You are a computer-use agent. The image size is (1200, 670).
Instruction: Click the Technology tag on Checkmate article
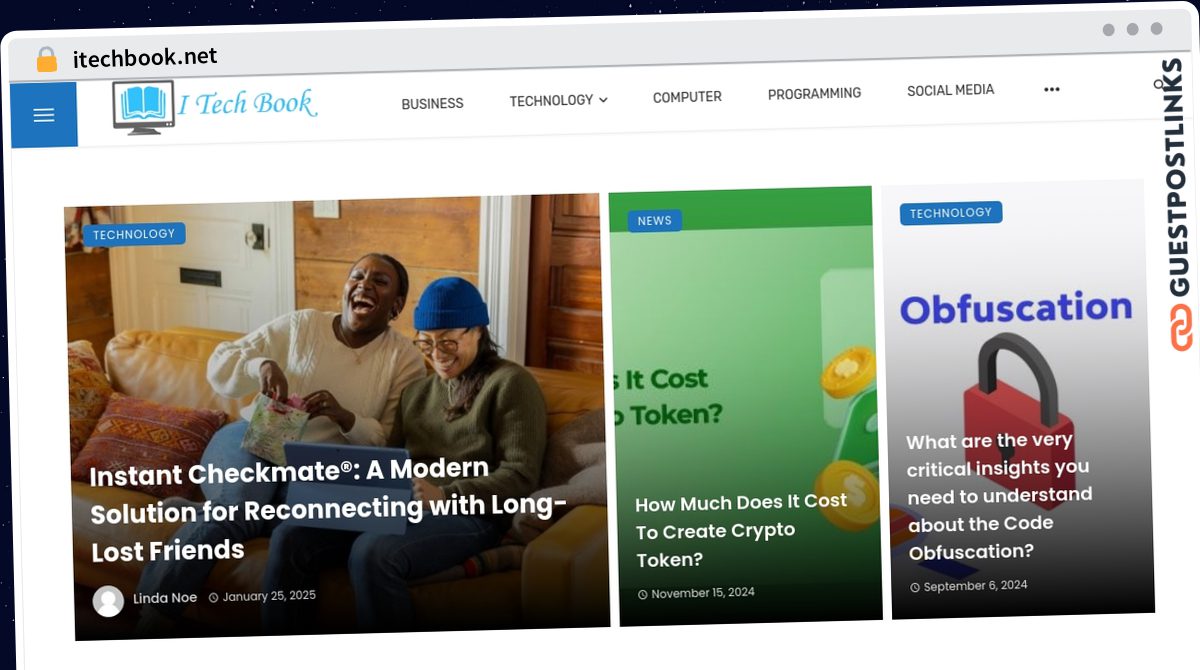pyautogui.click(x=134, y=234)
